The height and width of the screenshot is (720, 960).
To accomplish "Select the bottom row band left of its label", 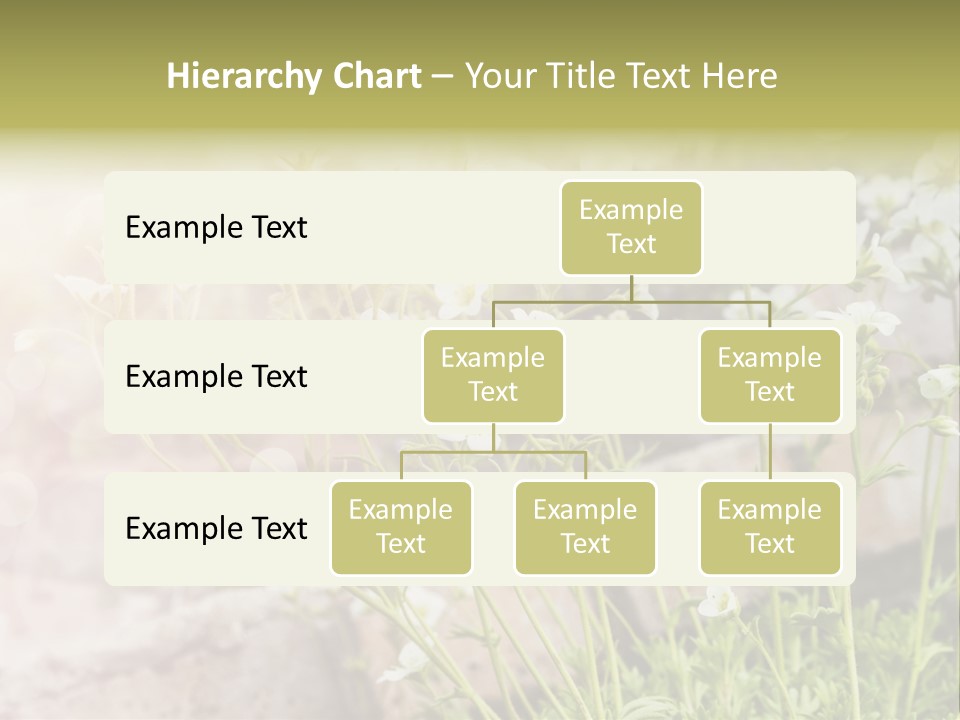I will click(x=114, y=528).
